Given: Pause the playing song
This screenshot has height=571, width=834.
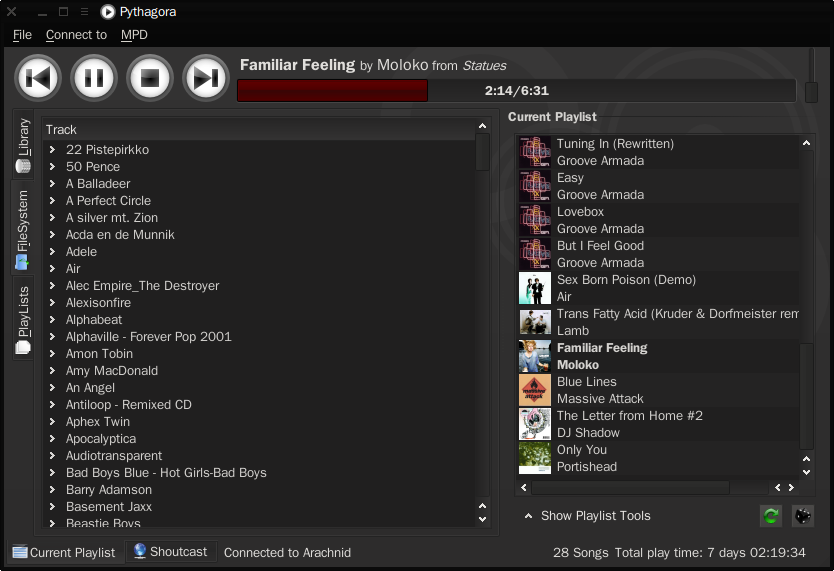Looking at the screenshot, I should point(94,78).
